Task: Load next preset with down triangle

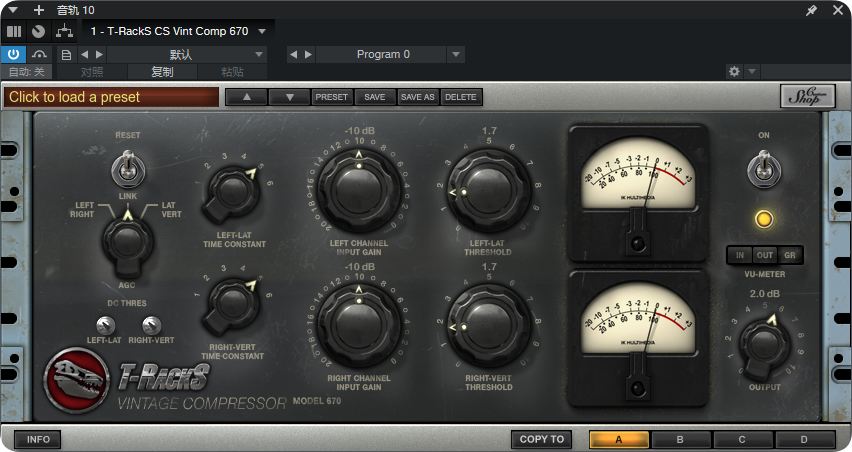Action: (289, 97)
